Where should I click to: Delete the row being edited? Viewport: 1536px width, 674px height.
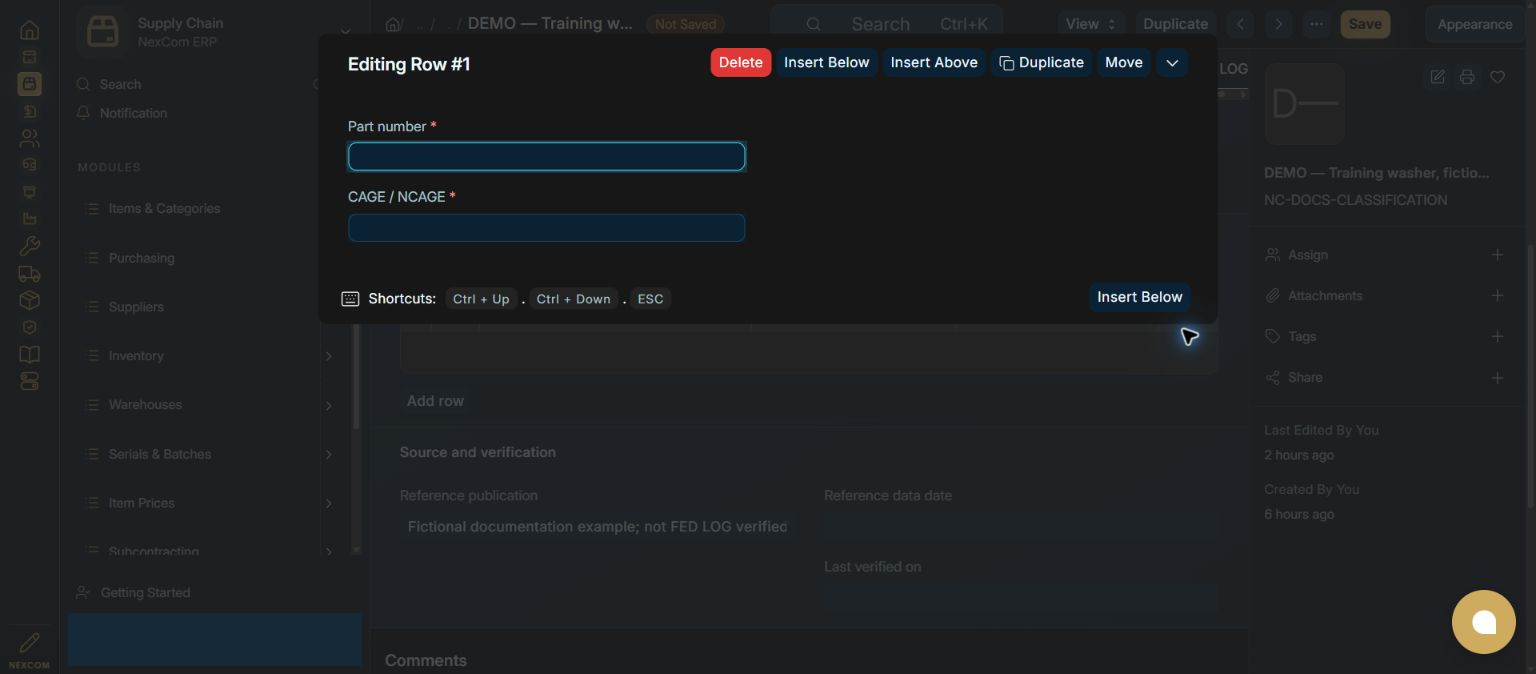coord(740,62)
